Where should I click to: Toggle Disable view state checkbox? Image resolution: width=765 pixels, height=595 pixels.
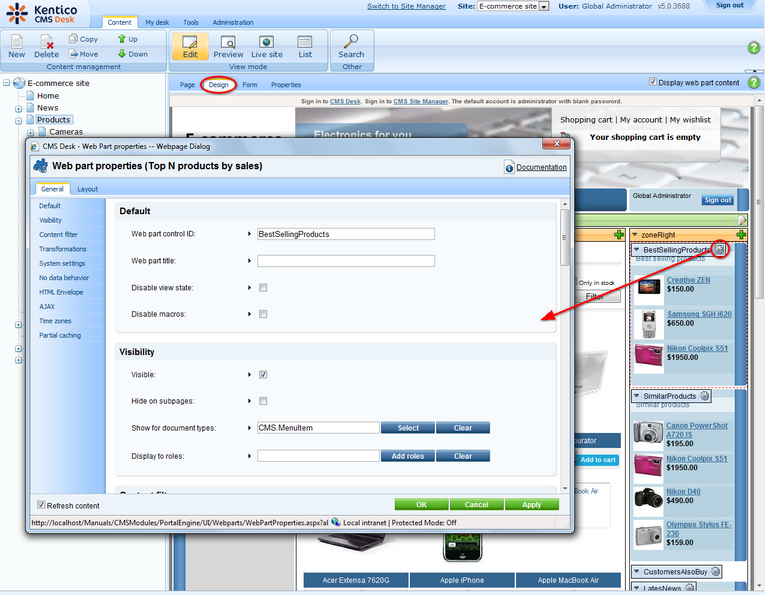point(263,288)
